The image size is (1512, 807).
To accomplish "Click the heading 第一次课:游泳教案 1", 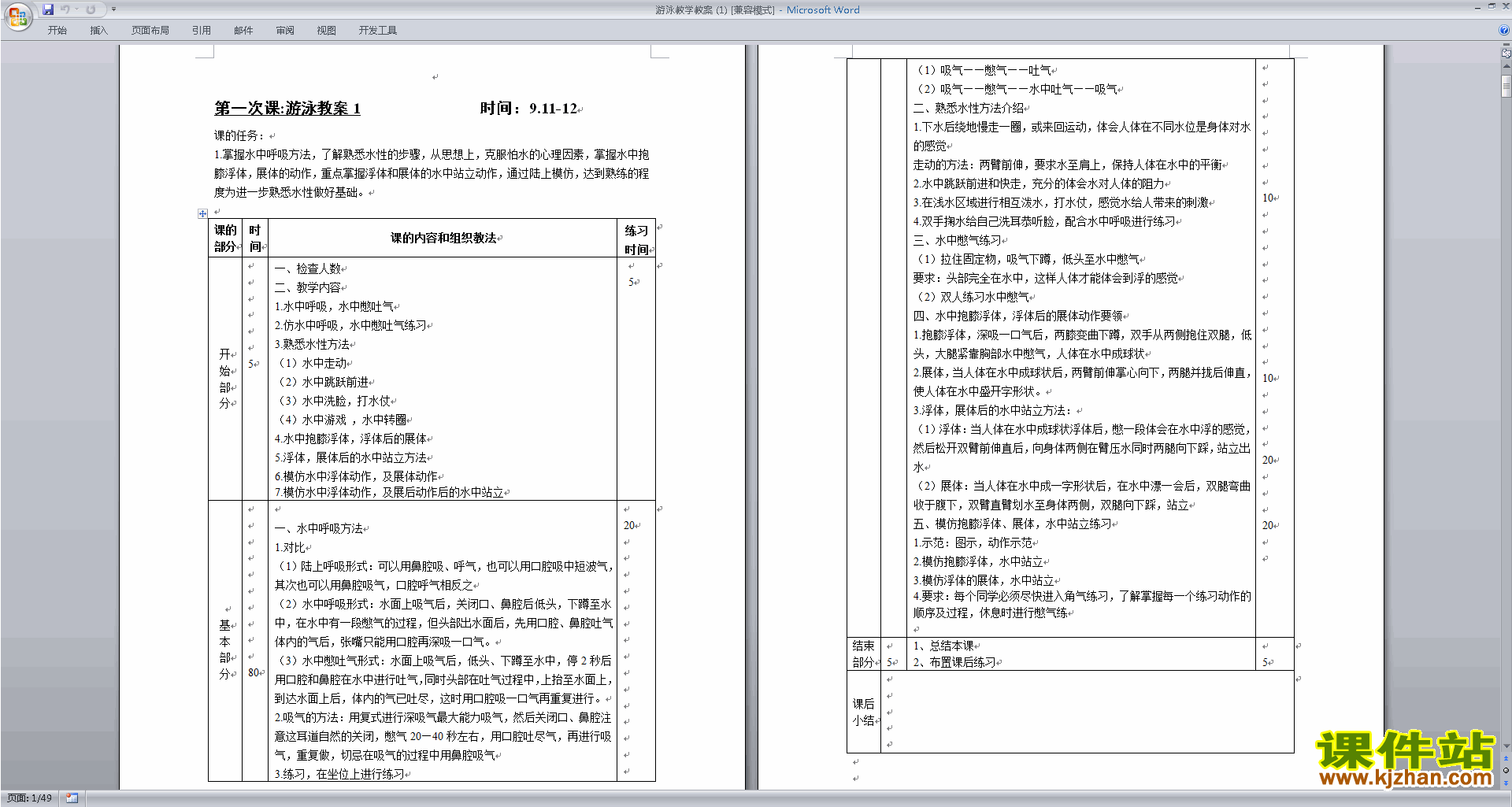I will coord(287,109).
